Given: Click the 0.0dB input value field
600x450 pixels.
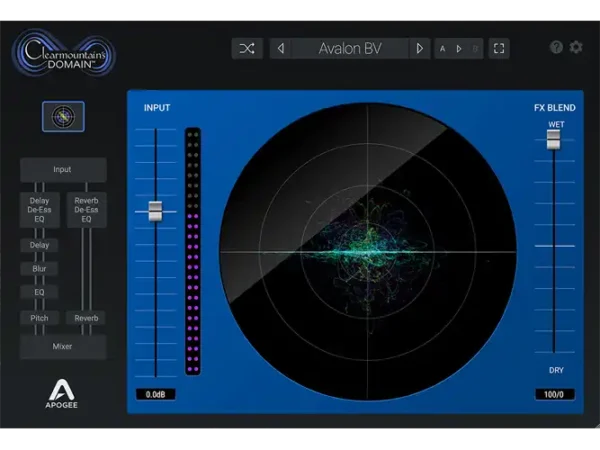Looking at the screenshot, I should tap(156, 395).
